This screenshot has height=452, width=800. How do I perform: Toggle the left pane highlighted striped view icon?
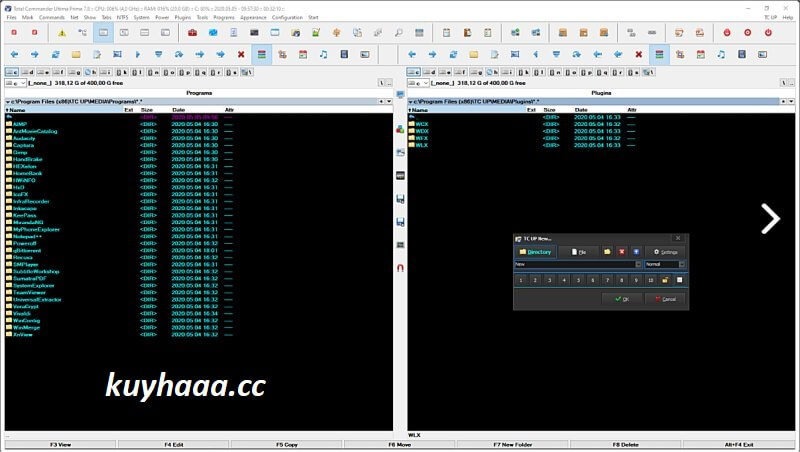click(262, 54)
